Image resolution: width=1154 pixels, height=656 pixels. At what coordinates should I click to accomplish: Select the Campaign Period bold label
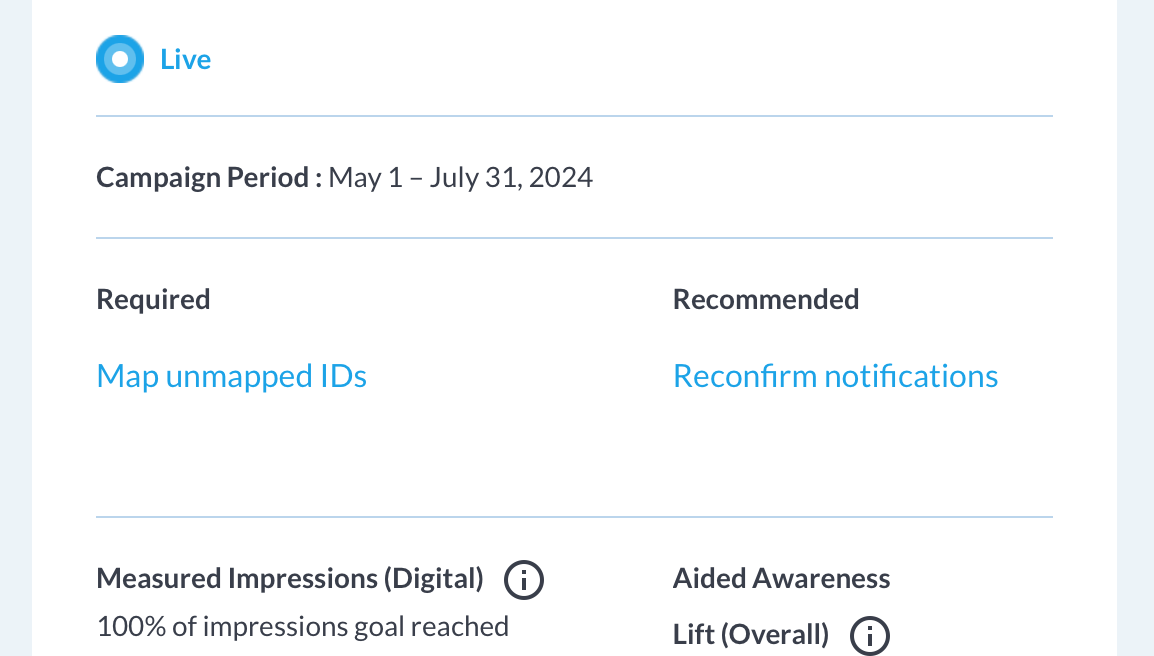209,178
